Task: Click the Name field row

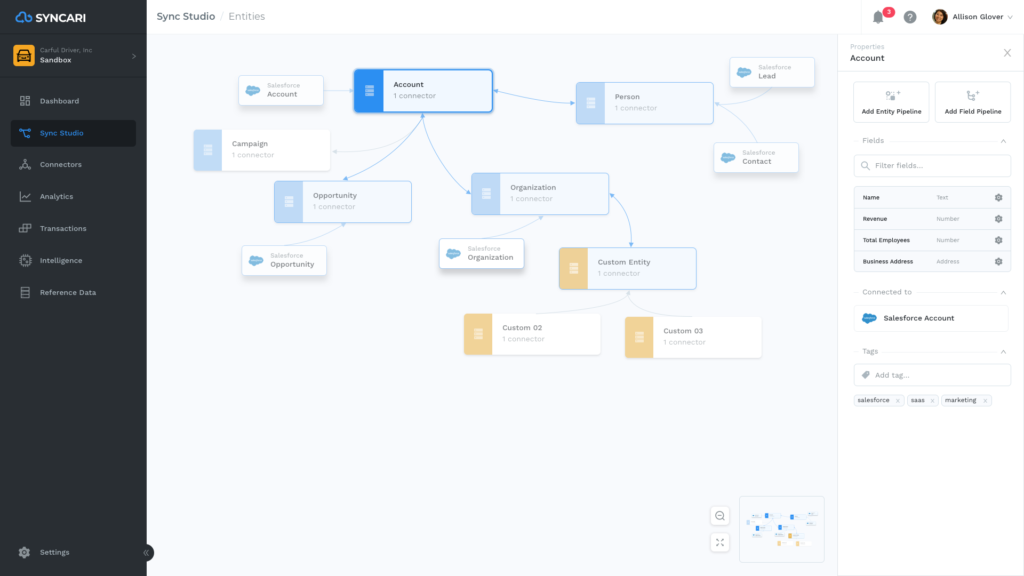Action: [x=932, y=198]
